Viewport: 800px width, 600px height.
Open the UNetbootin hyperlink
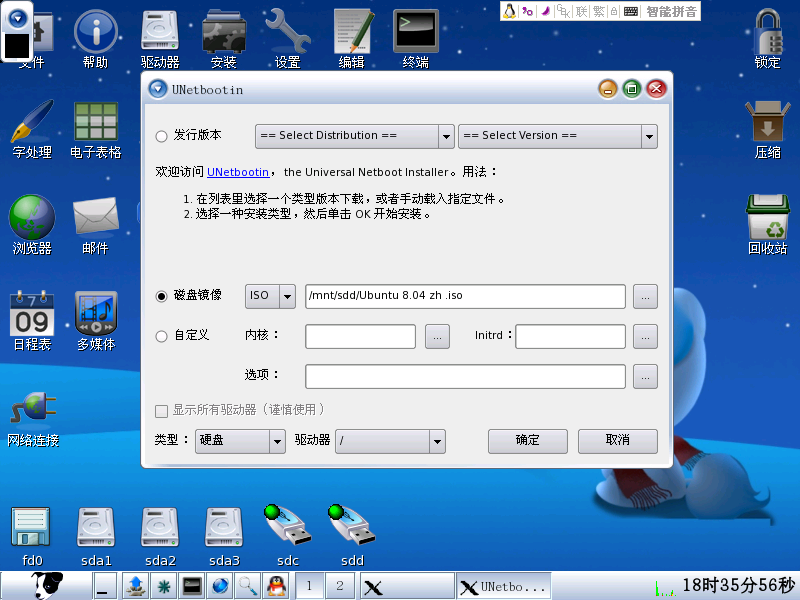pos(238,172)
